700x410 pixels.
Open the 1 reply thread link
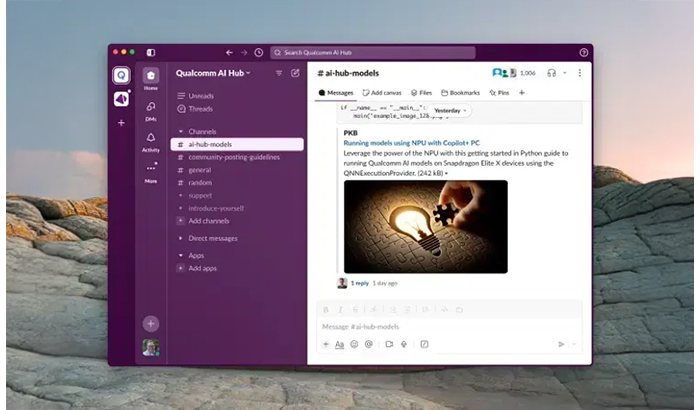pos(360,283)
